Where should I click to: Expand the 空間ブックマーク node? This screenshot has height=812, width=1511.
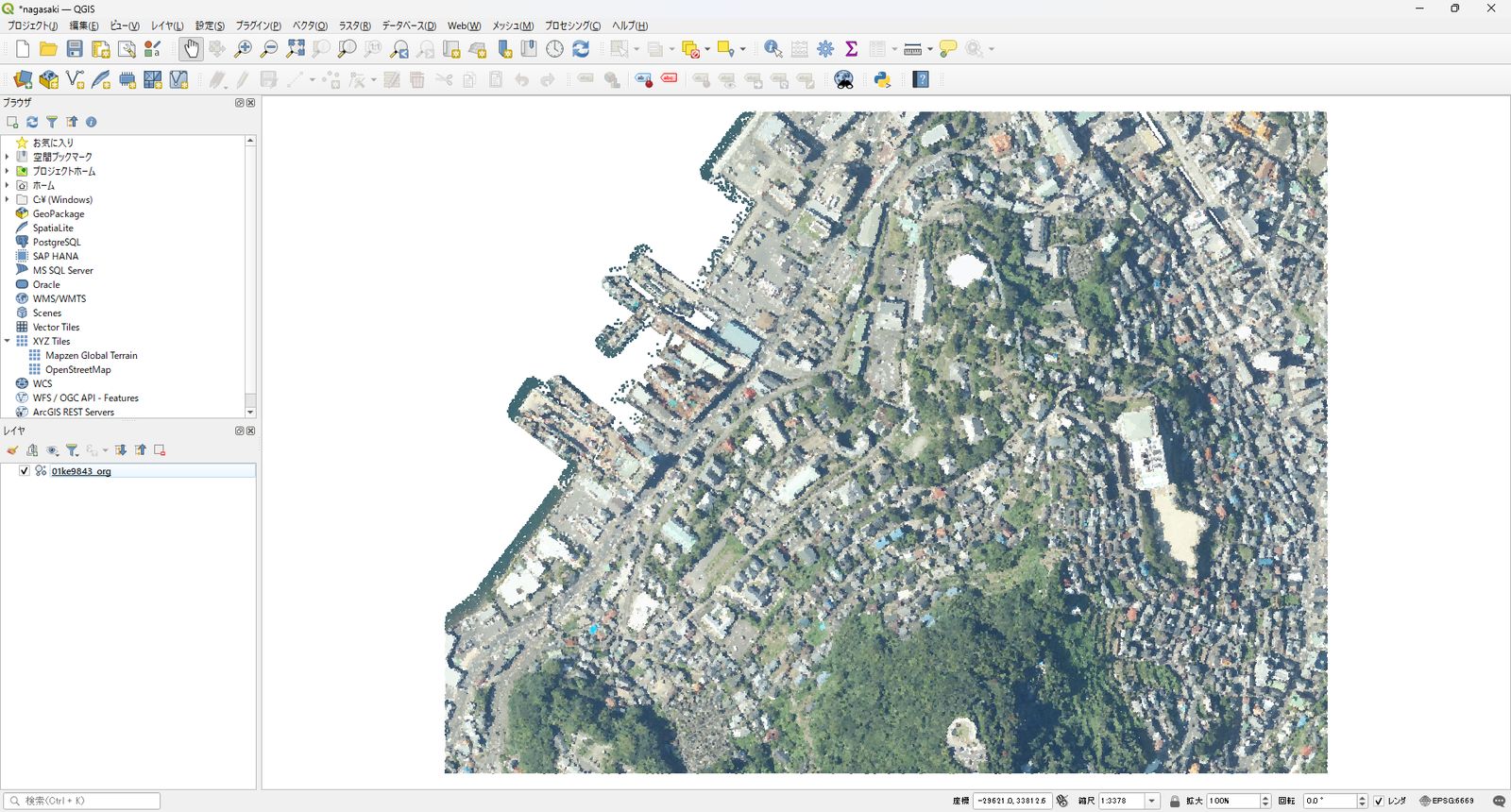pyautogui.click(x=8, y=157)
